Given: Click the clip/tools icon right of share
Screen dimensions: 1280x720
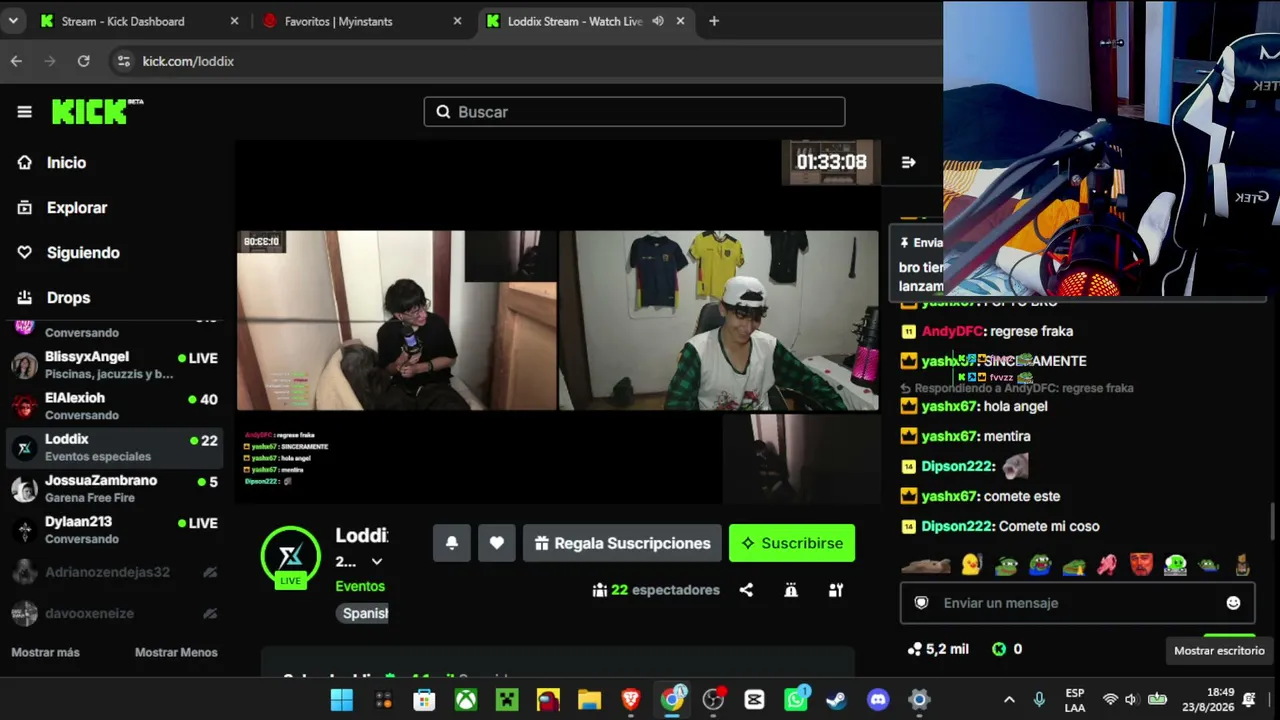Looking at the screenshot, I should pyautogui.click(x=836, y=590).
